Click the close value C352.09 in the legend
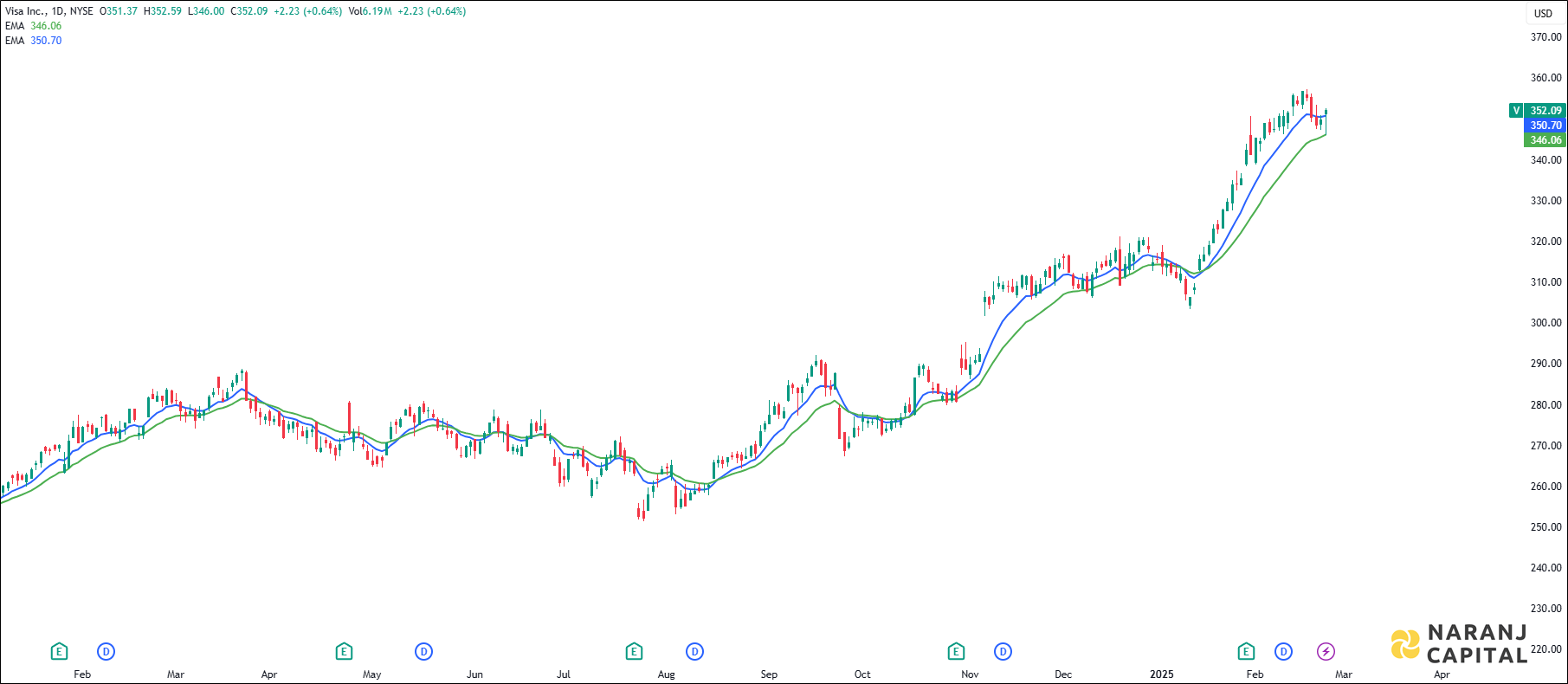Viewport: 1568px width, 684px height. tap(249, 11)
